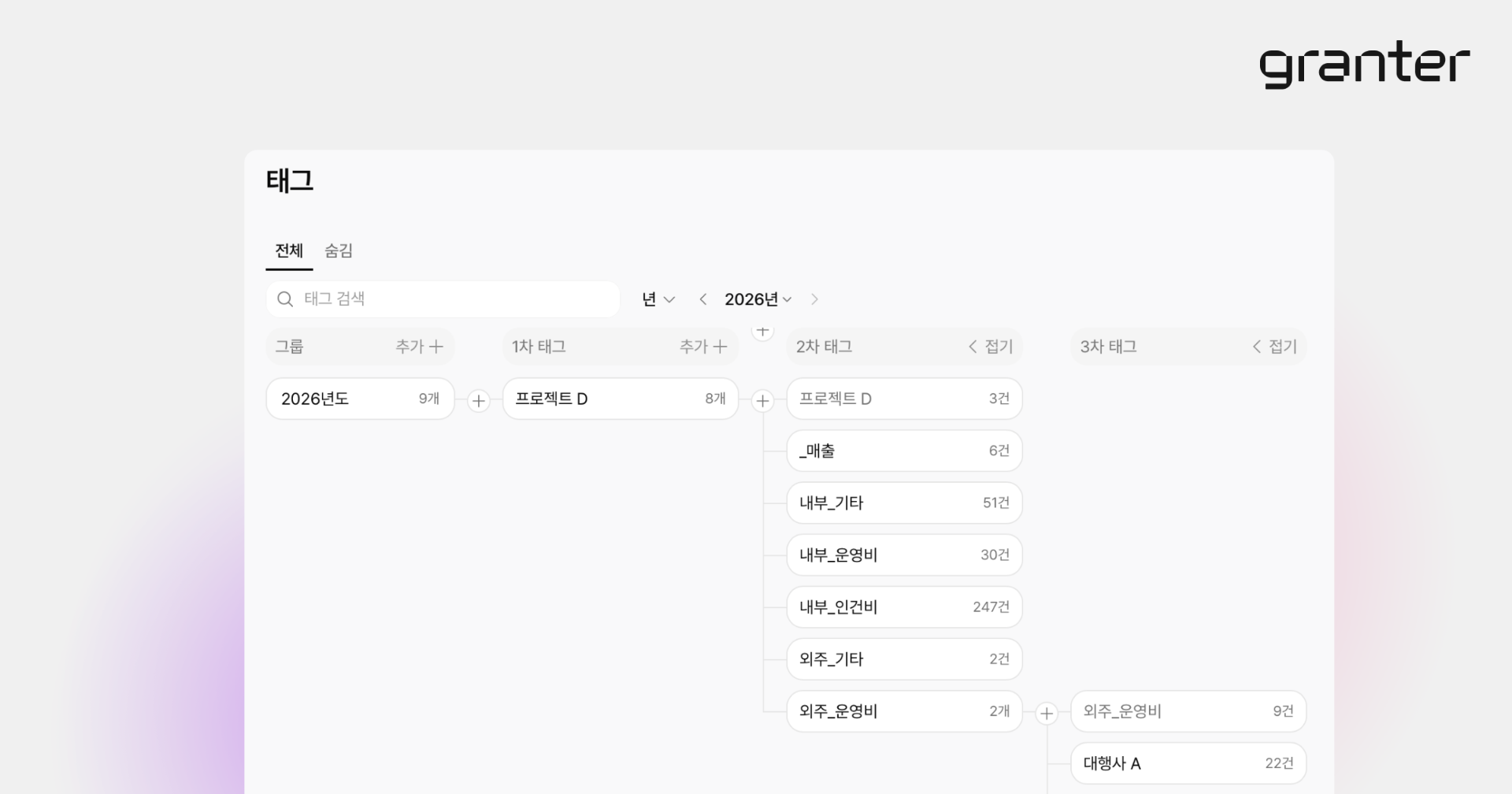Select the _매출 tag
This screenshot has width=1512, height=794.
coord(905,451)
